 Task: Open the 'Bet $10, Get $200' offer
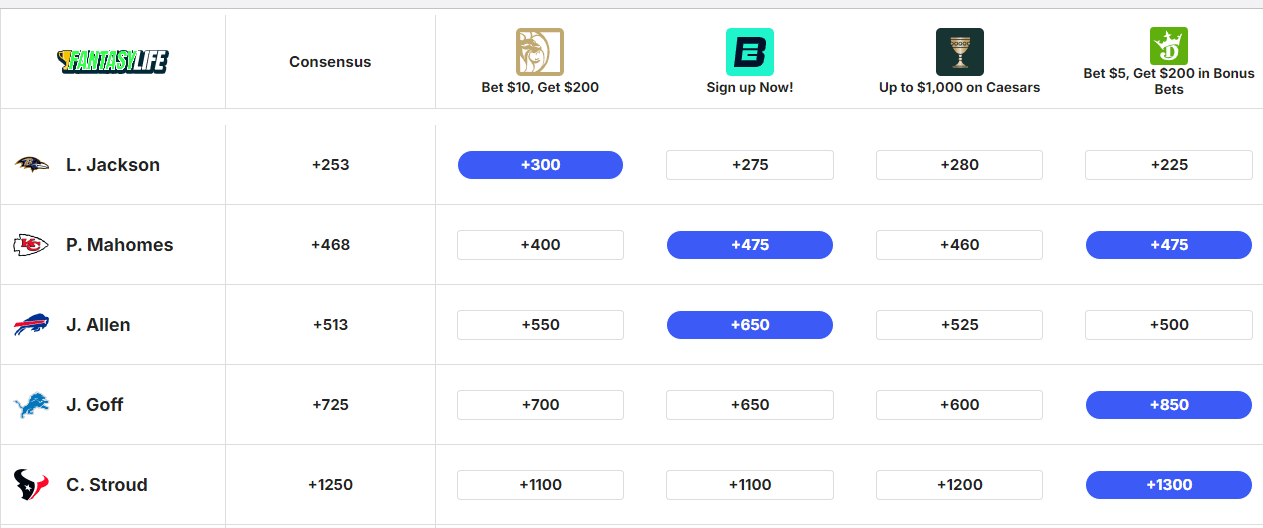pyautogui.click(x=540, y=88)
